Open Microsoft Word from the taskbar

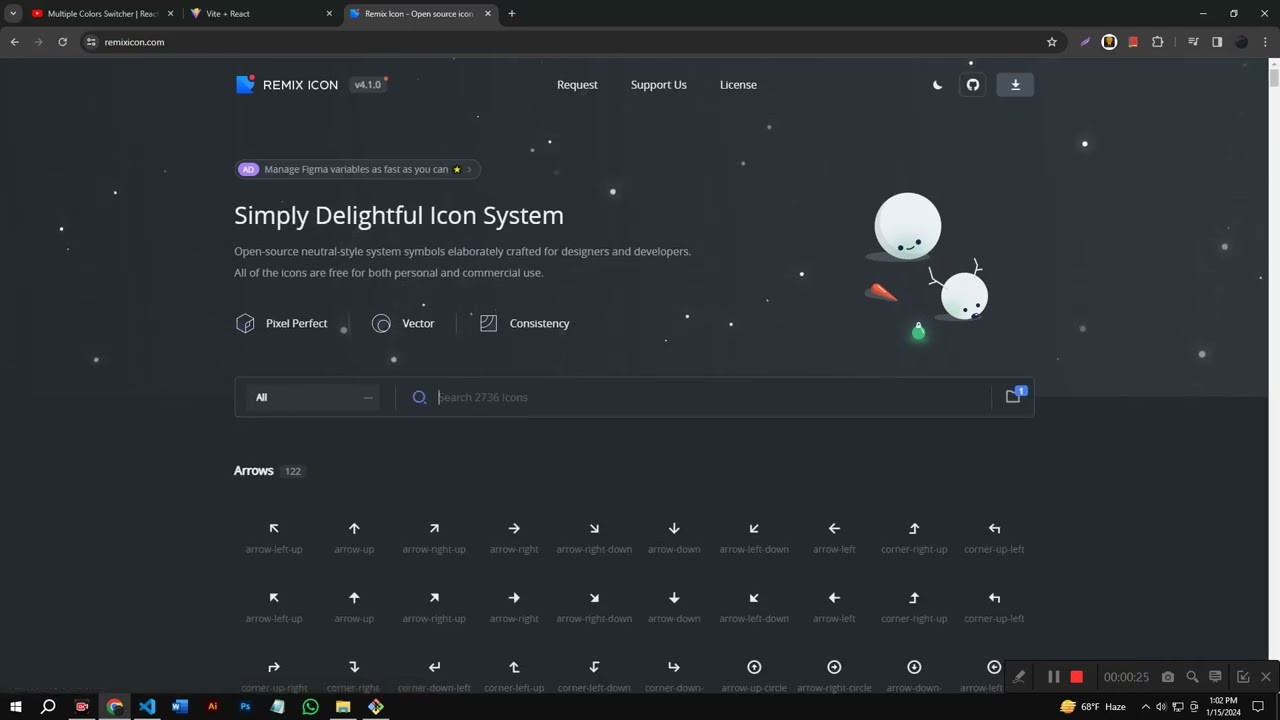tap(180, 706)
